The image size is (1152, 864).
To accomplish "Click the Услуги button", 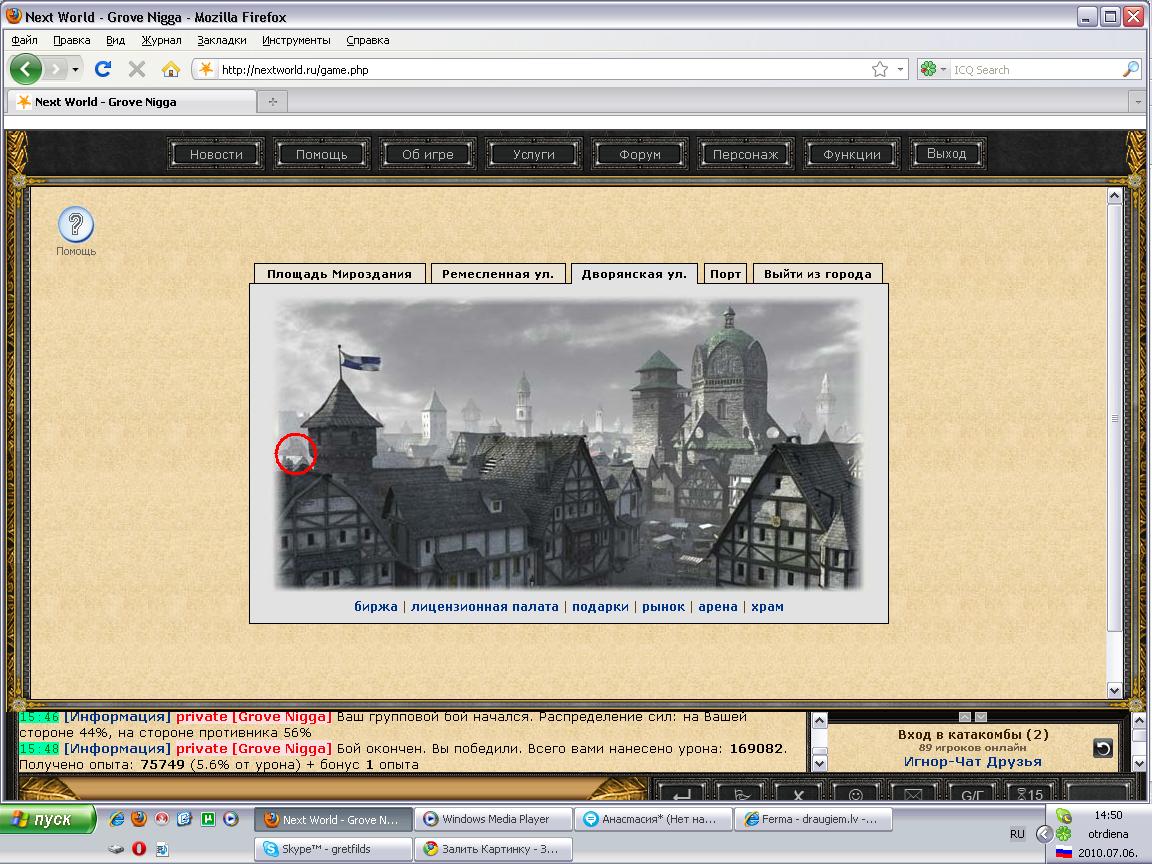I will click(533, 154).
